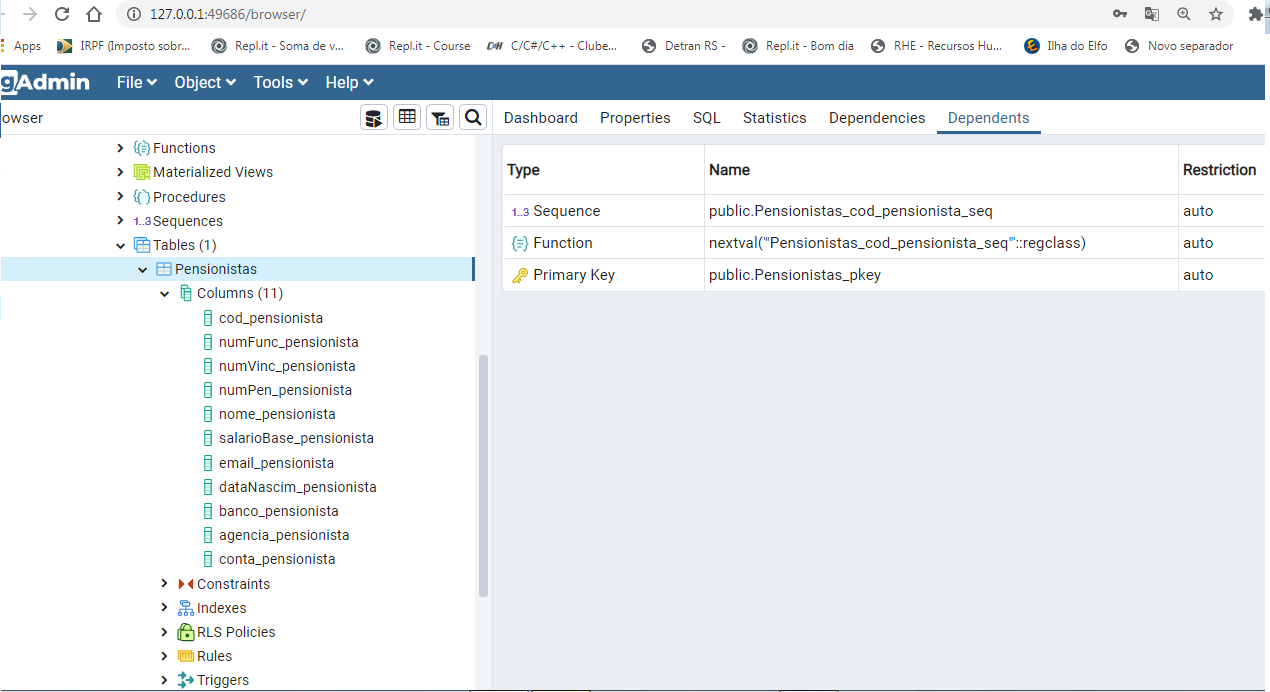Expand the Materialized Views node
The height and width of the screenshot is (692, 1270).
pos(121,172)
